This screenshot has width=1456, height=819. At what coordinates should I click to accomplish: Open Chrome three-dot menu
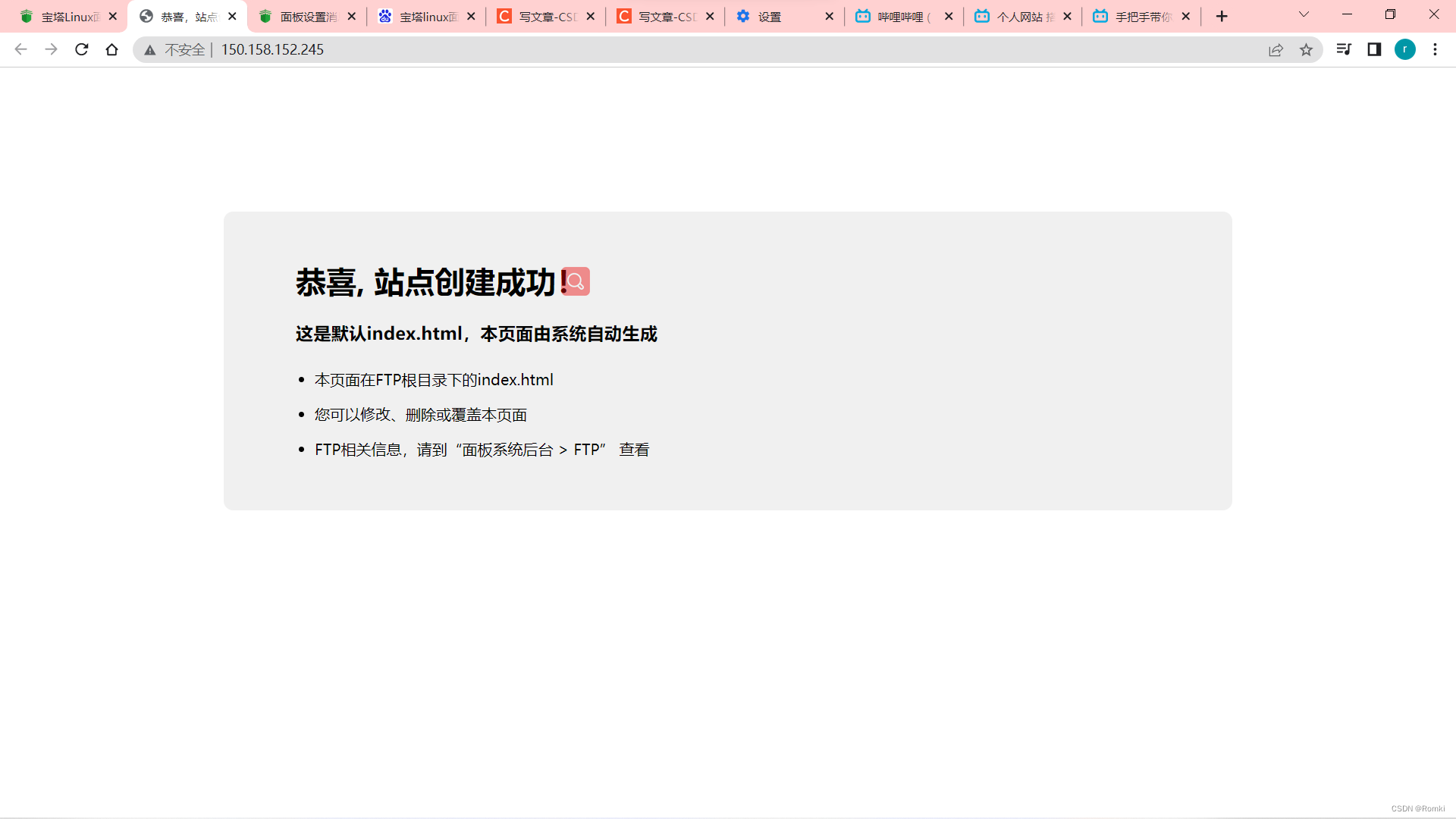coord(1435,49)
